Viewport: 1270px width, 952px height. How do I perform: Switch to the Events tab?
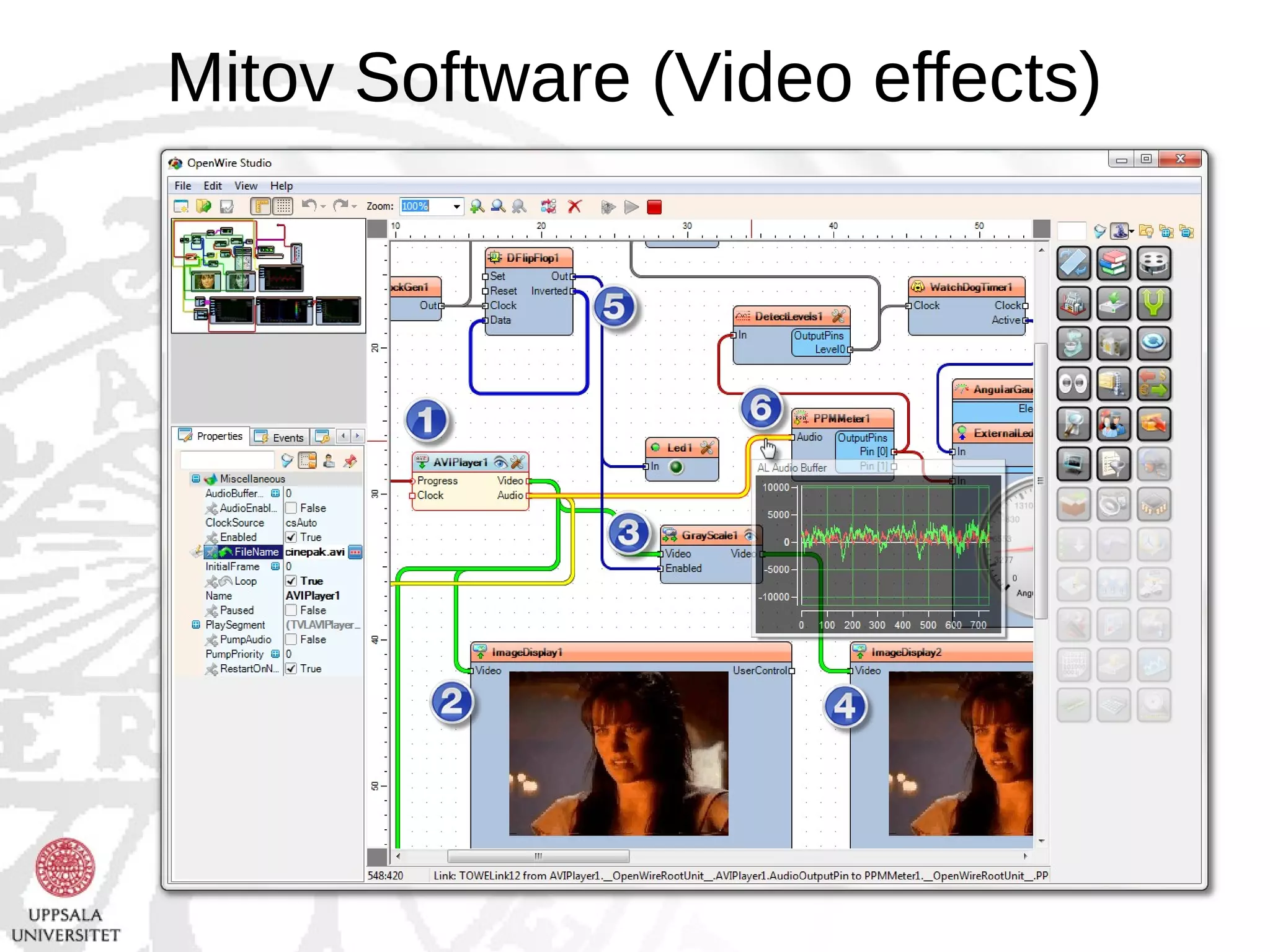tap(280, 437)
